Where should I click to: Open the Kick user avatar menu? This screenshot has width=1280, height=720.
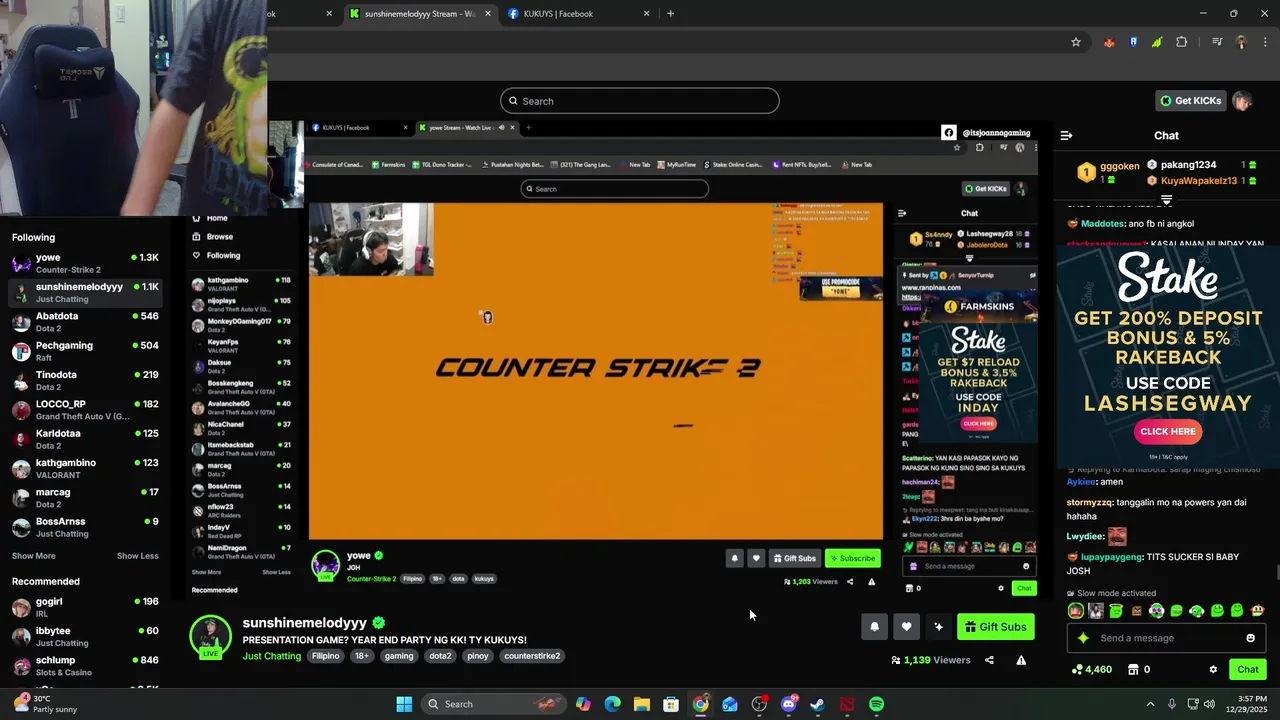pos(1242,101)
